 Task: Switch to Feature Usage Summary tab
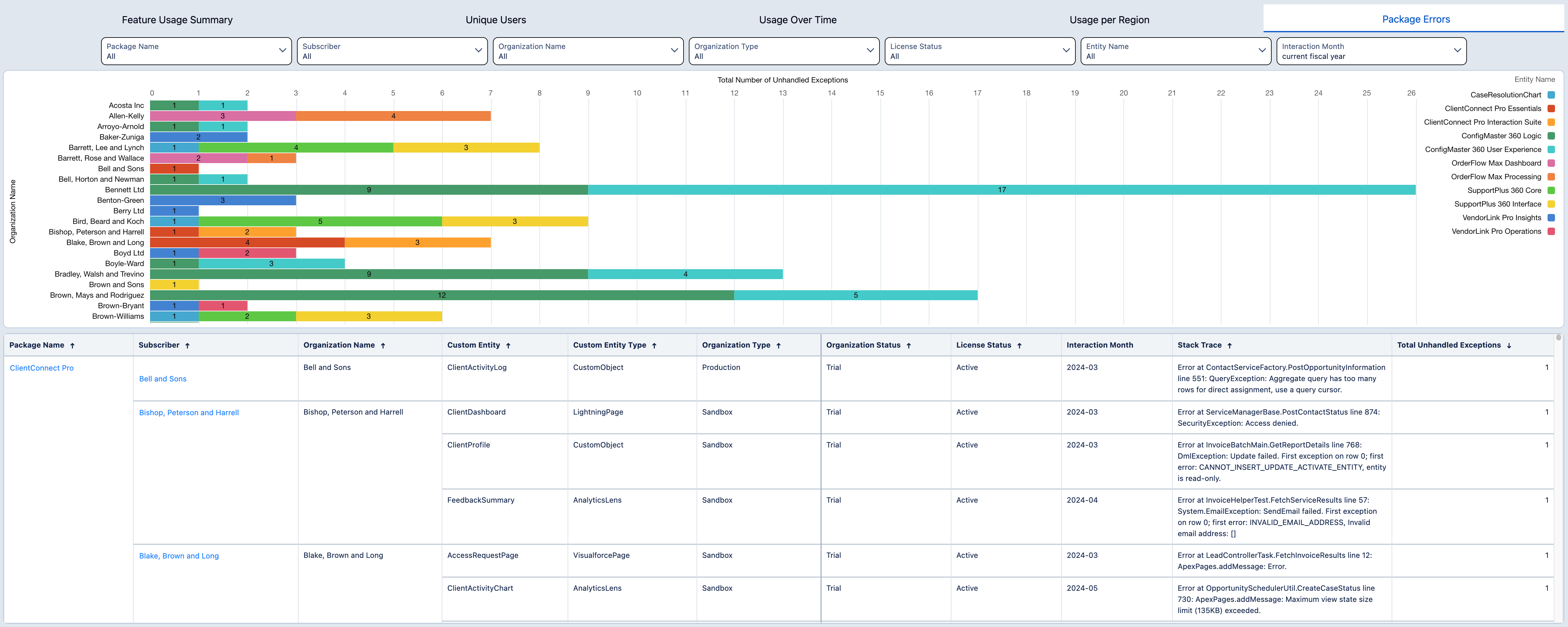coord(177,20)
